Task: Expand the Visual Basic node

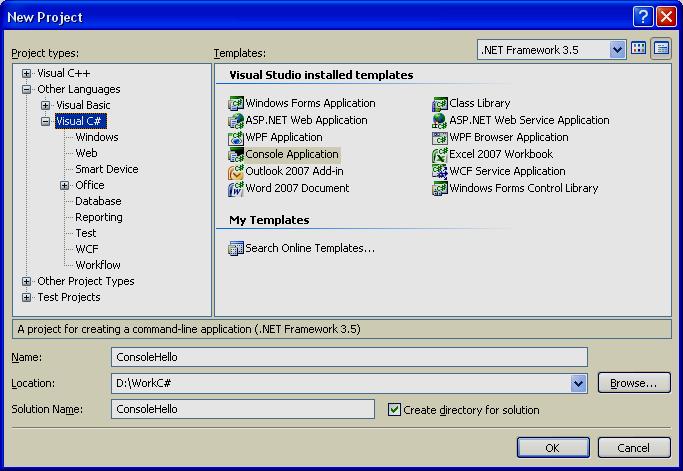Action: [45, 105]
